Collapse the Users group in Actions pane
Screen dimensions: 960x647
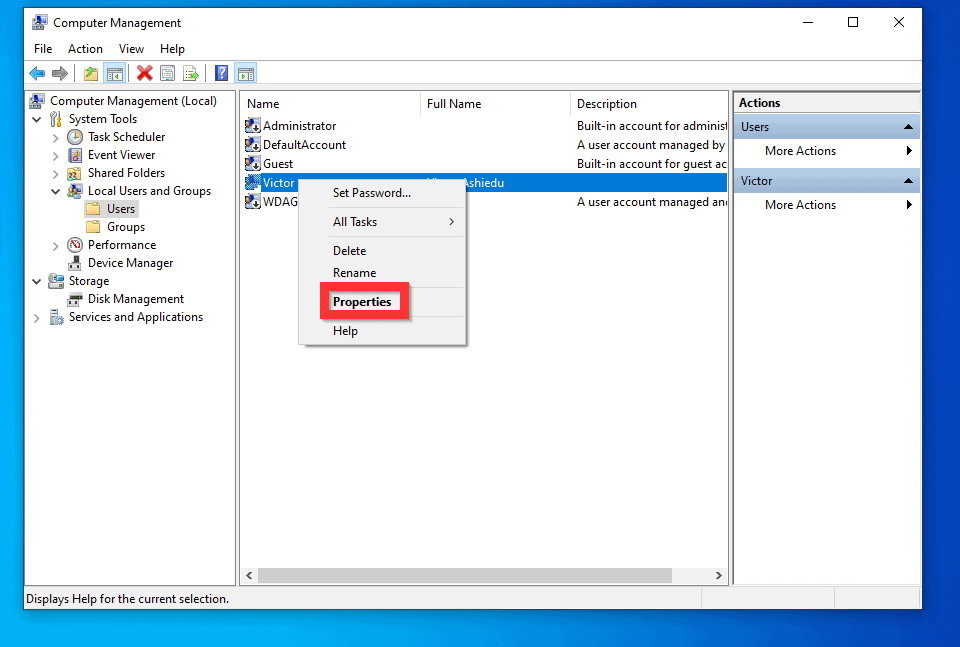point(908,126)
